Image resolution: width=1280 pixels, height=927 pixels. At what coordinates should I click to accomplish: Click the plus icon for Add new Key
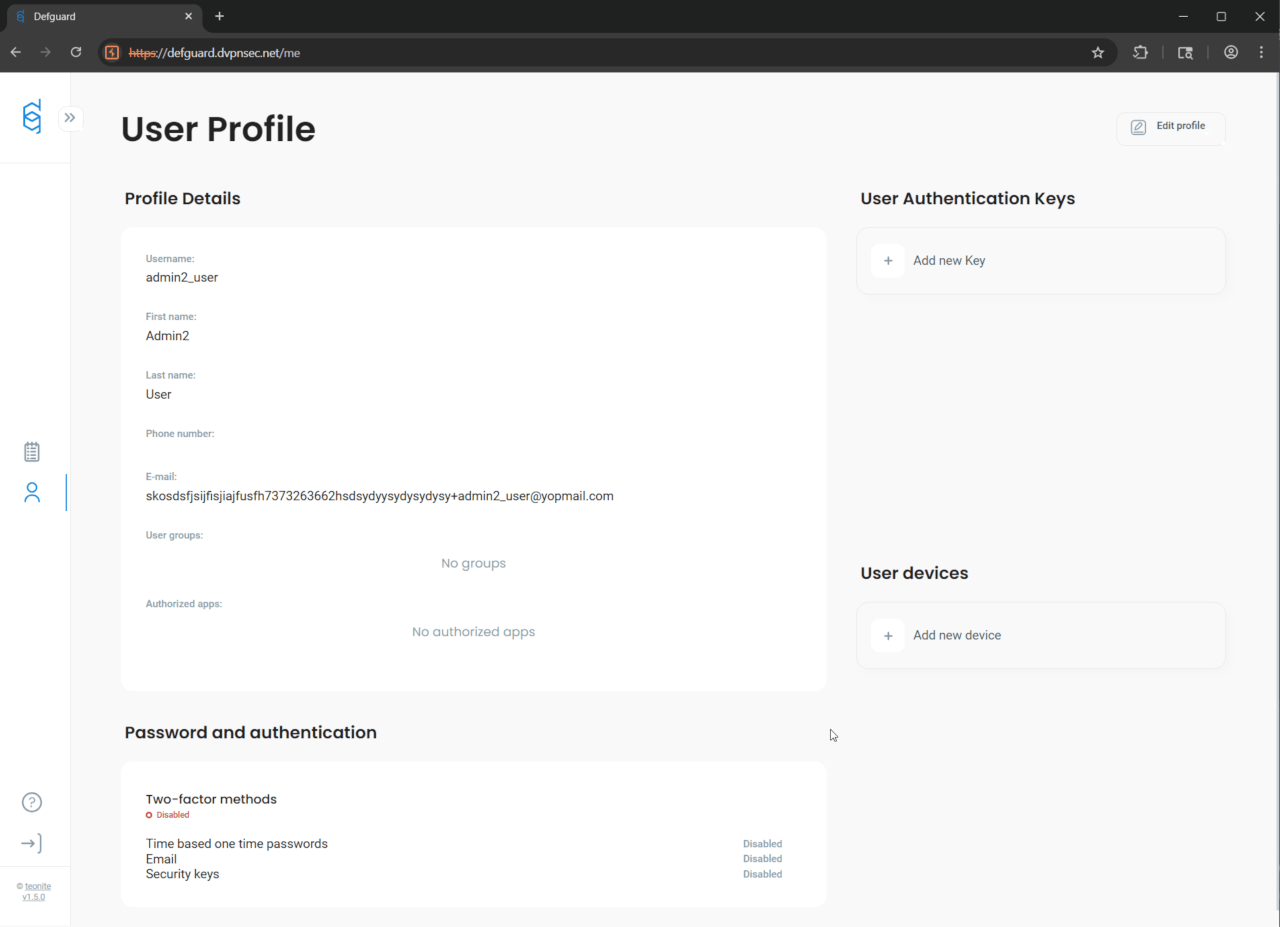pyautogui.click(x=887, y=261)
